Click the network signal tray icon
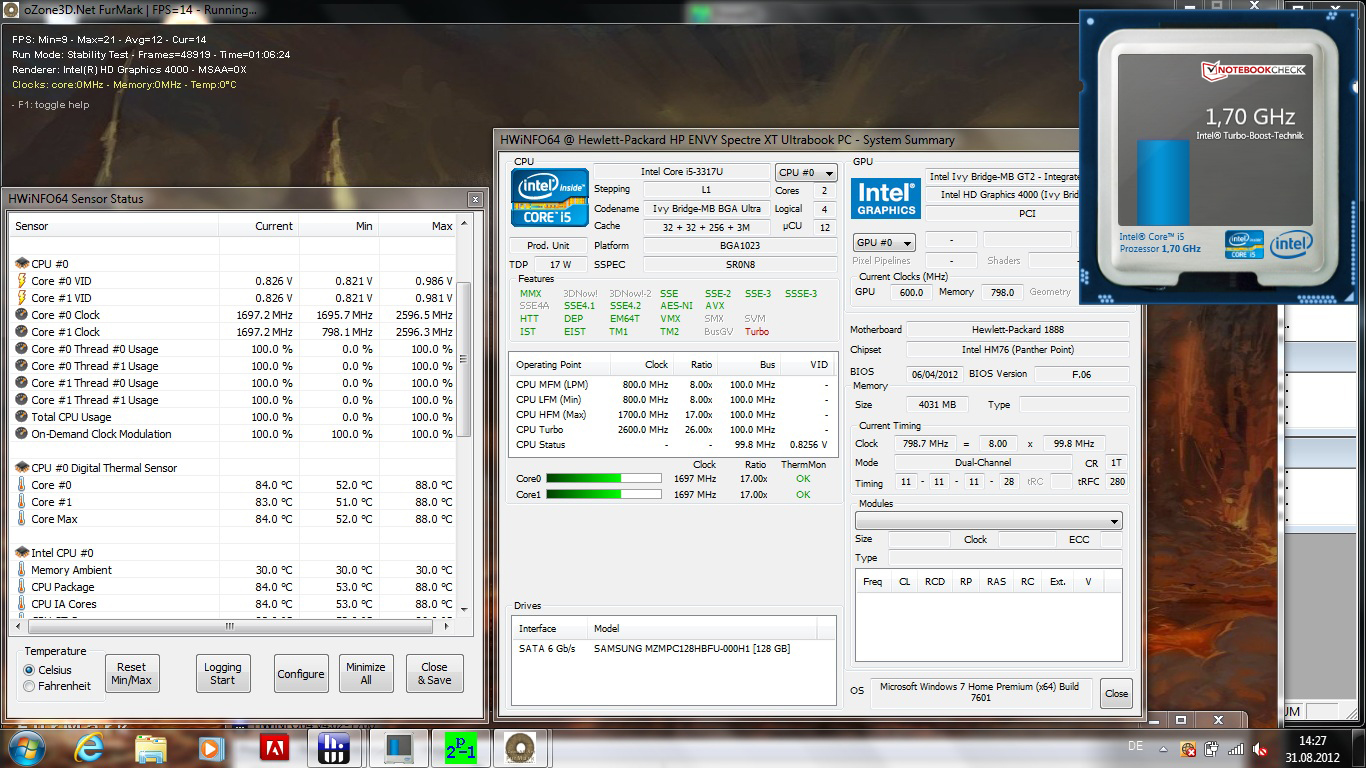 [x=1236, y=748]
